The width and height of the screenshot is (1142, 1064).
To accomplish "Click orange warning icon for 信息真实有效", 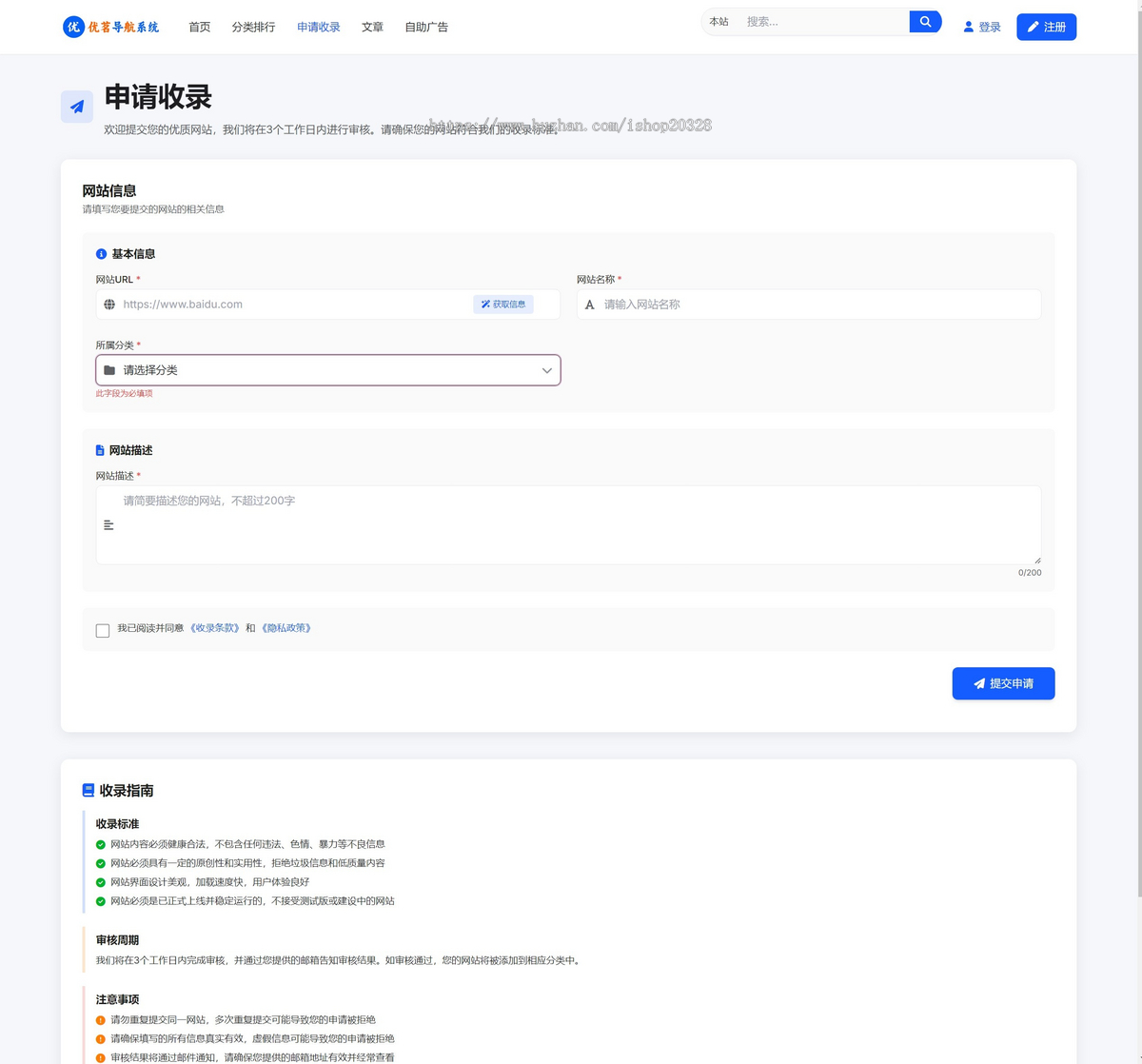I will click(101, 1039).
